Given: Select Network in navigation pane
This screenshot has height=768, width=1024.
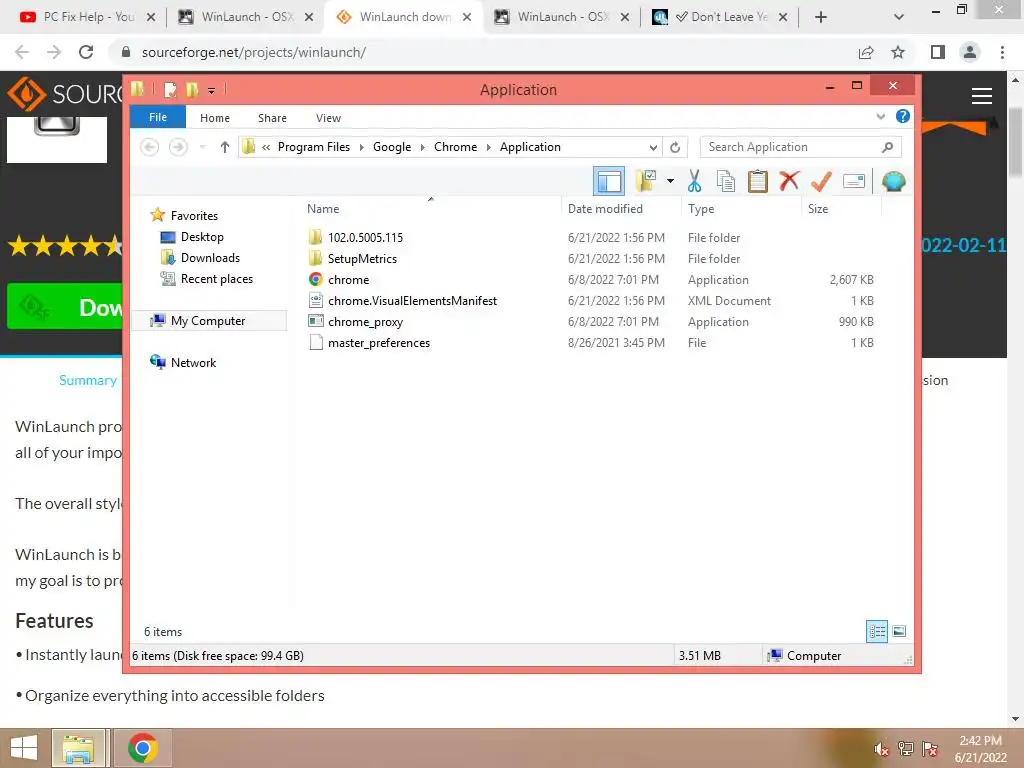Looking at the screenshot, I should coord(193,362).
